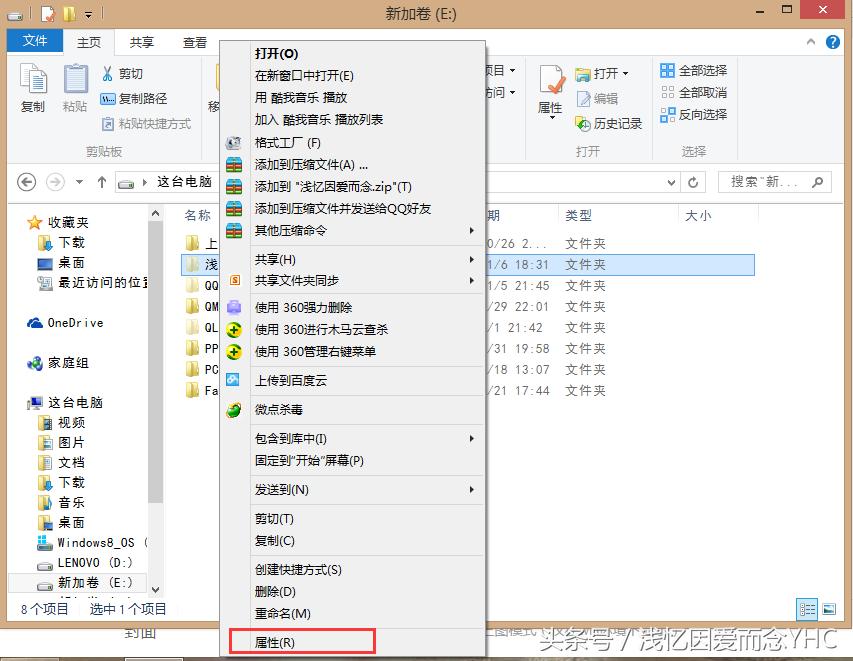
Task: Click the blue Help question mark icon
Action: (x=833, y=41)
